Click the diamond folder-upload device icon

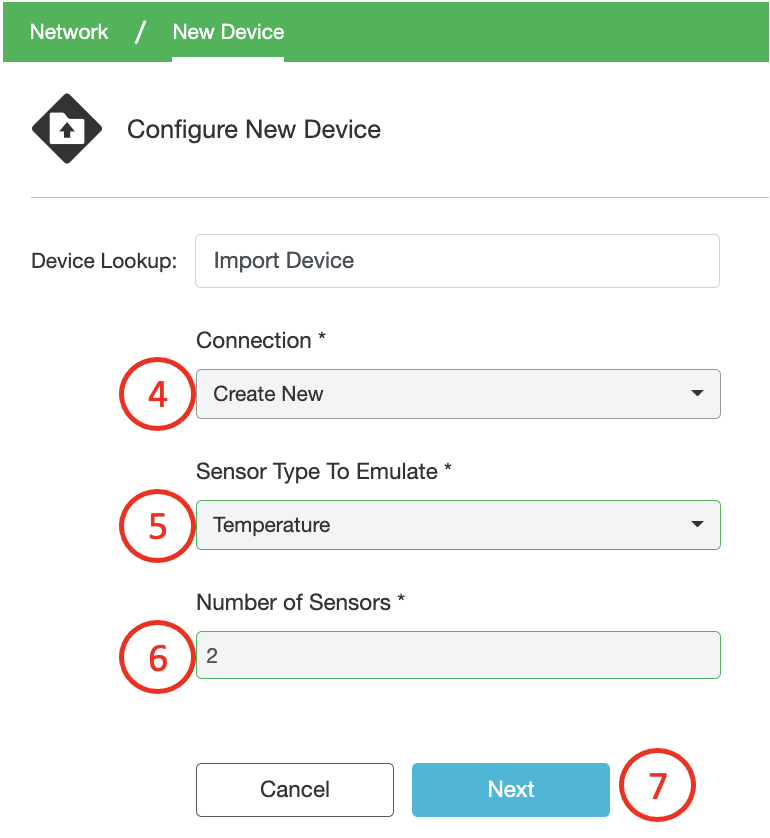point(67,129)
